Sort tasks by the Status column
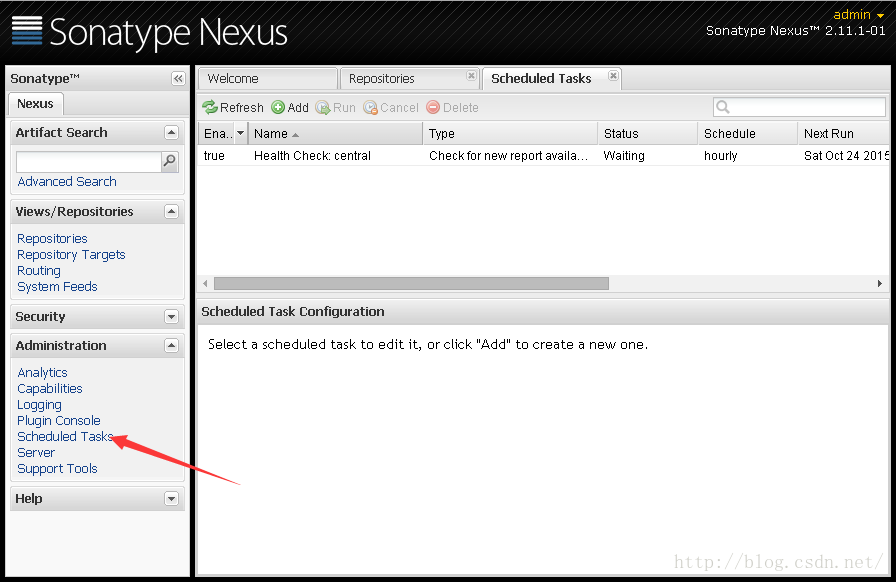The image size is (896, 582). [647, 133]
